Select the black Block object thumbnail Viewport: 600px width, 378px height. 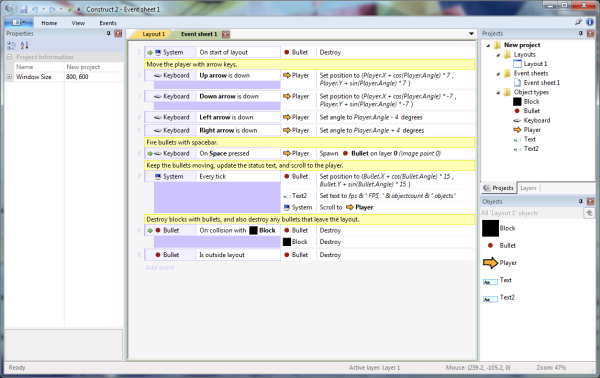point(490,228)
